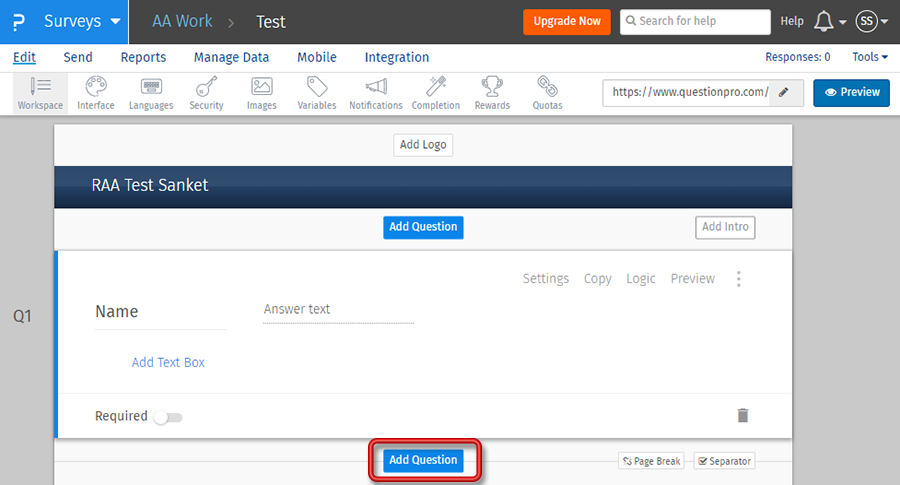This screenshot has width=900, height=485.
Task: Click the Responses: 0 counter
Action: [x=797, y=57]
